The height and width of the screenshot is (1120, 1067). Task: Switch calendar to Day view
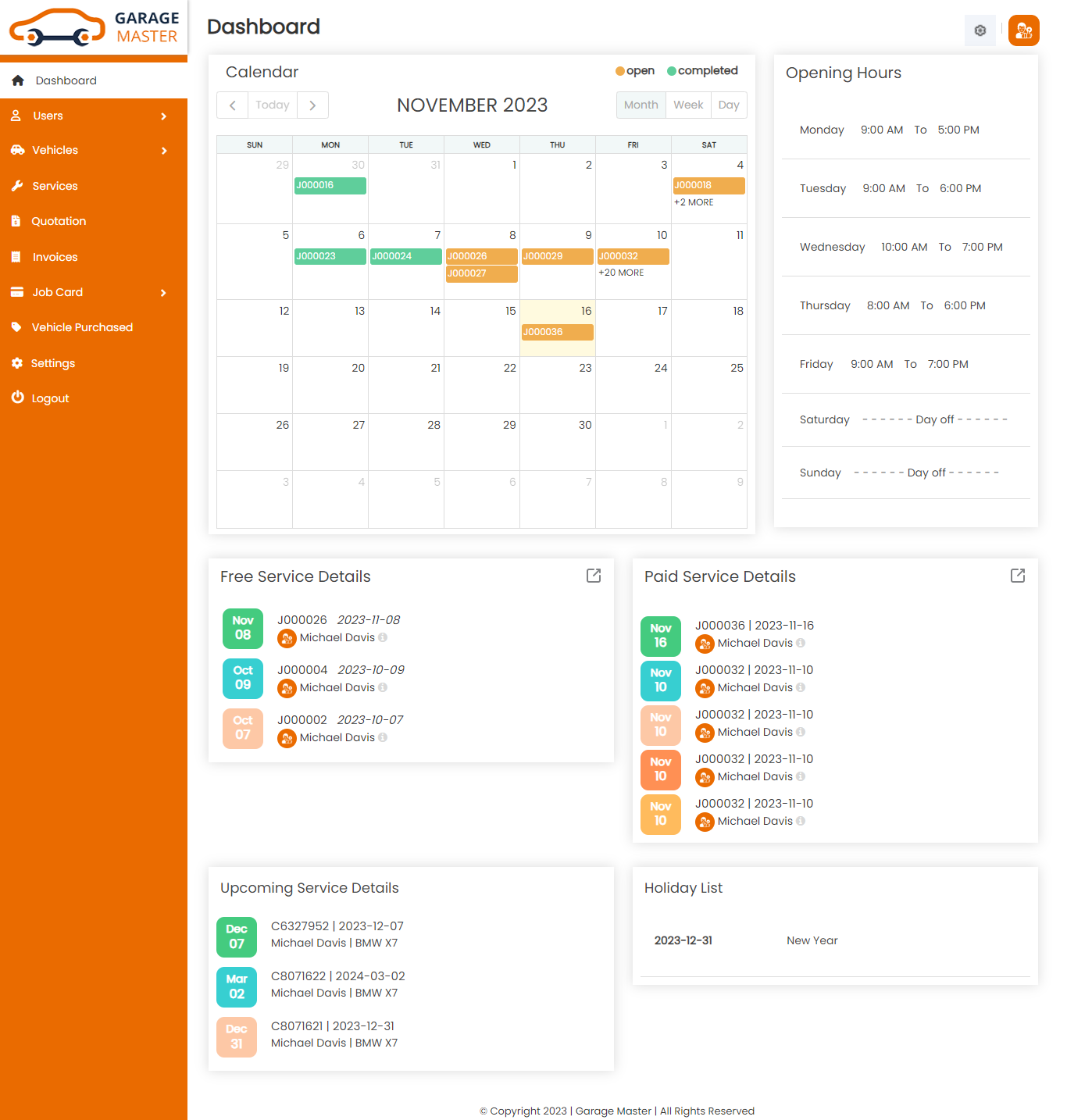pyautogui.click(x=728, y=105)
